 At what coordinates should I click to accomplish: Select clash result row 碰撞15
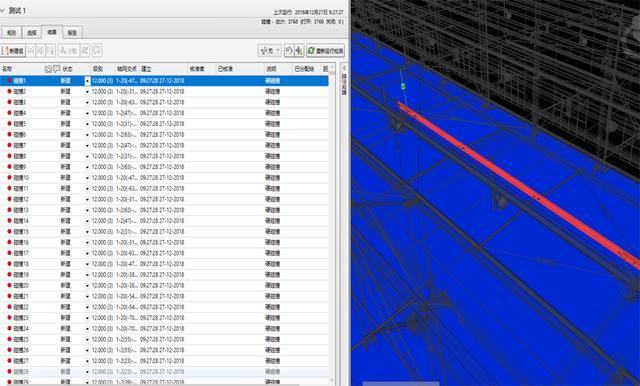click(164, 232)
